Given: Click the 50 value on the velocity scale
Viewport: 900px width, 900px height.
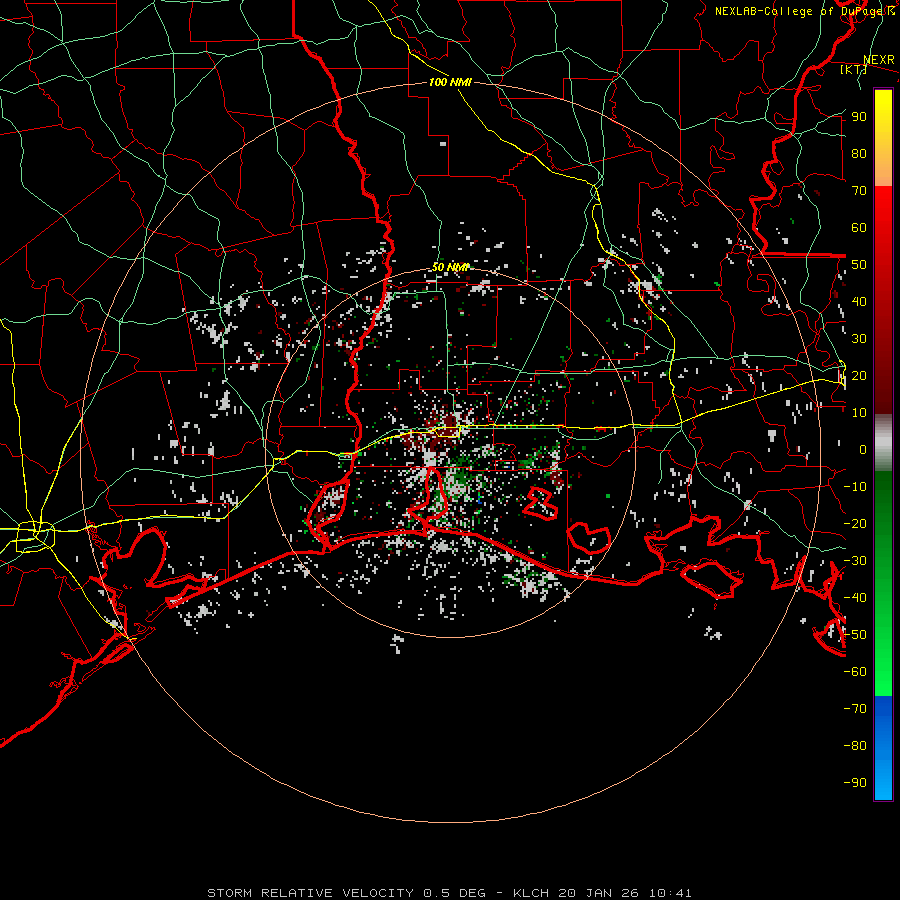Looking at the screenshot, I should click(x=859, y=265).
